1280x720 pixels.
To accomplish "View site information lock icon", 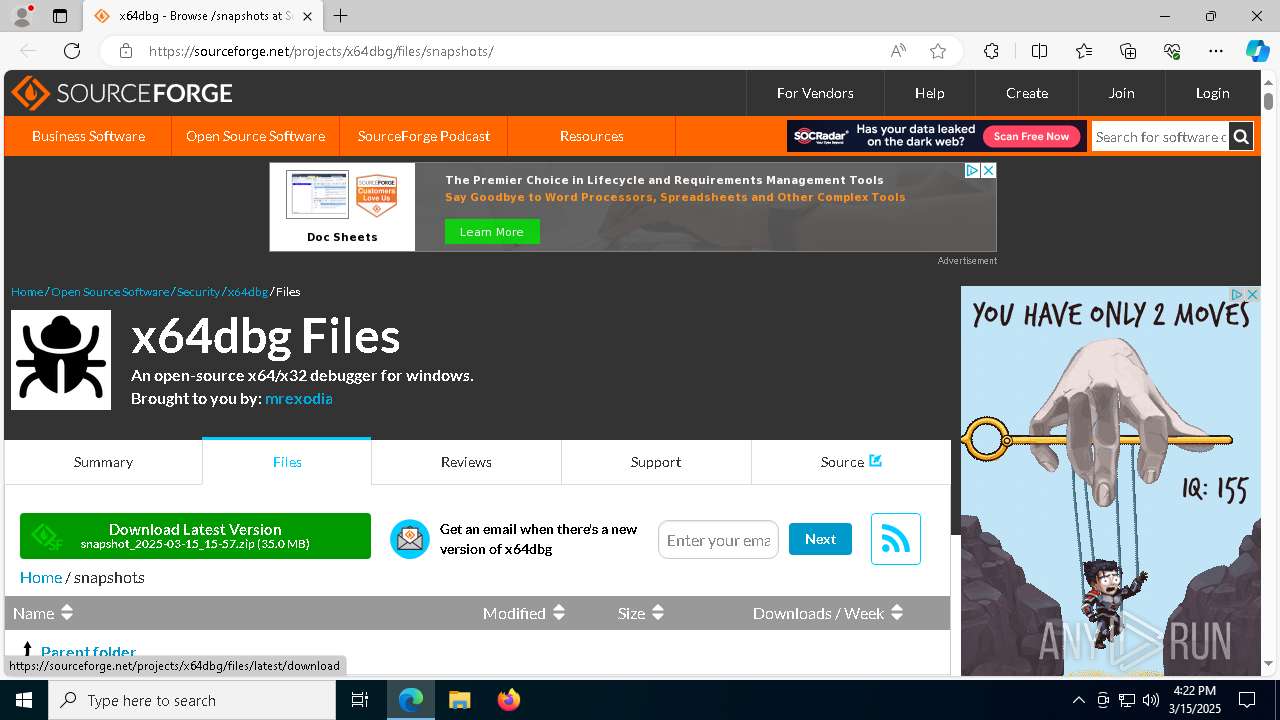I will (125, 51).
